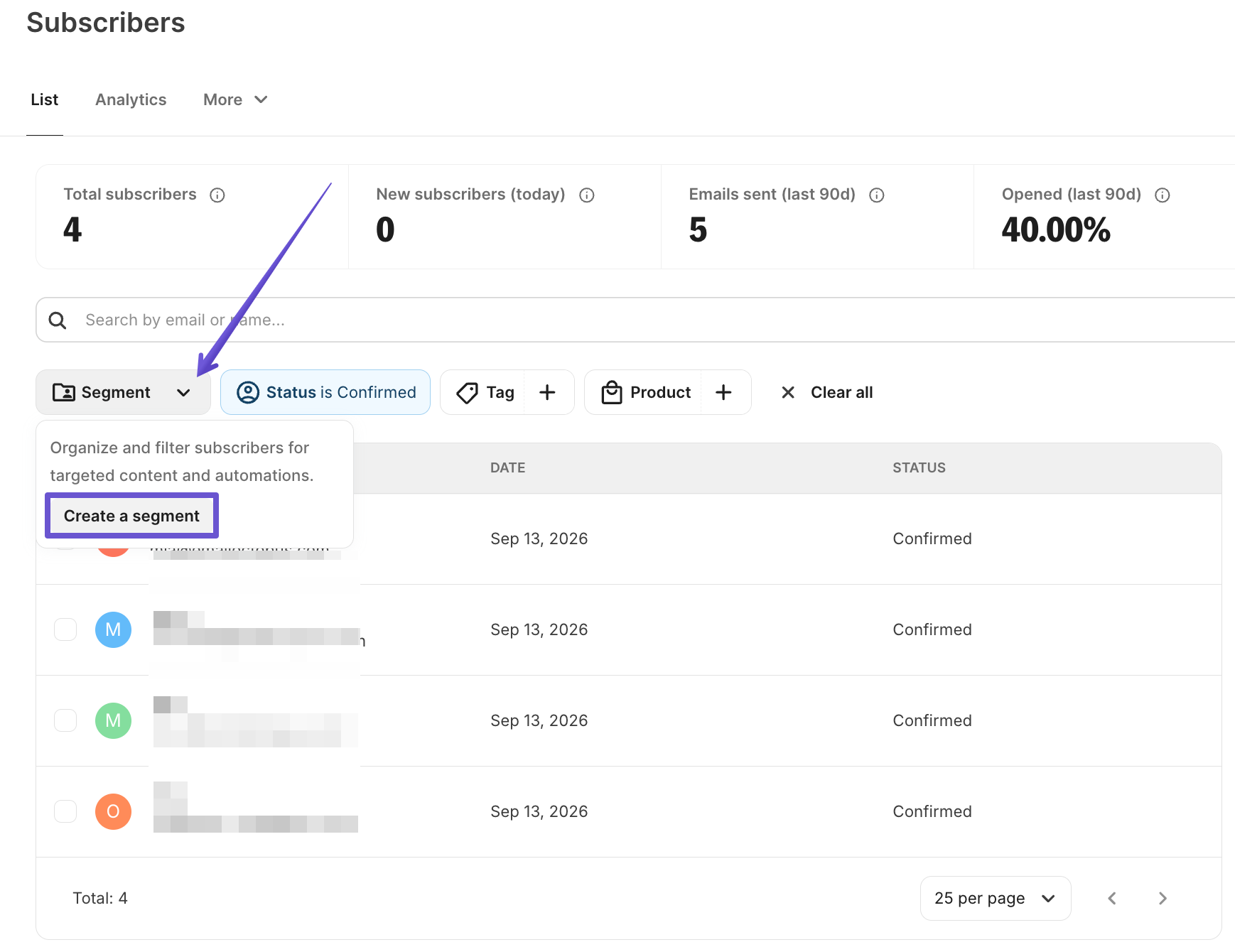Click the X icon of Clear all
The image size is (1235, 952).
788,392
